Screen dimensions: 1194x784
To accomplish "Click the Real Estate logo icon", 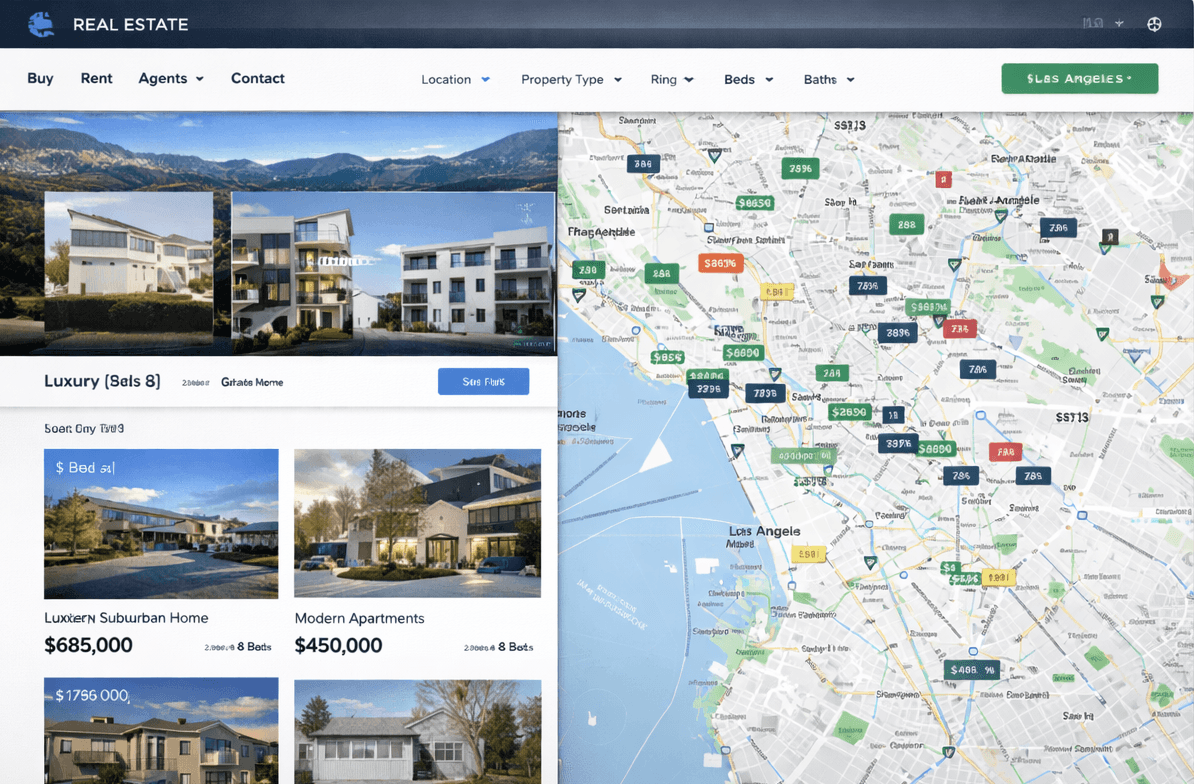I will pyautogui.click(x=41, y=23).
